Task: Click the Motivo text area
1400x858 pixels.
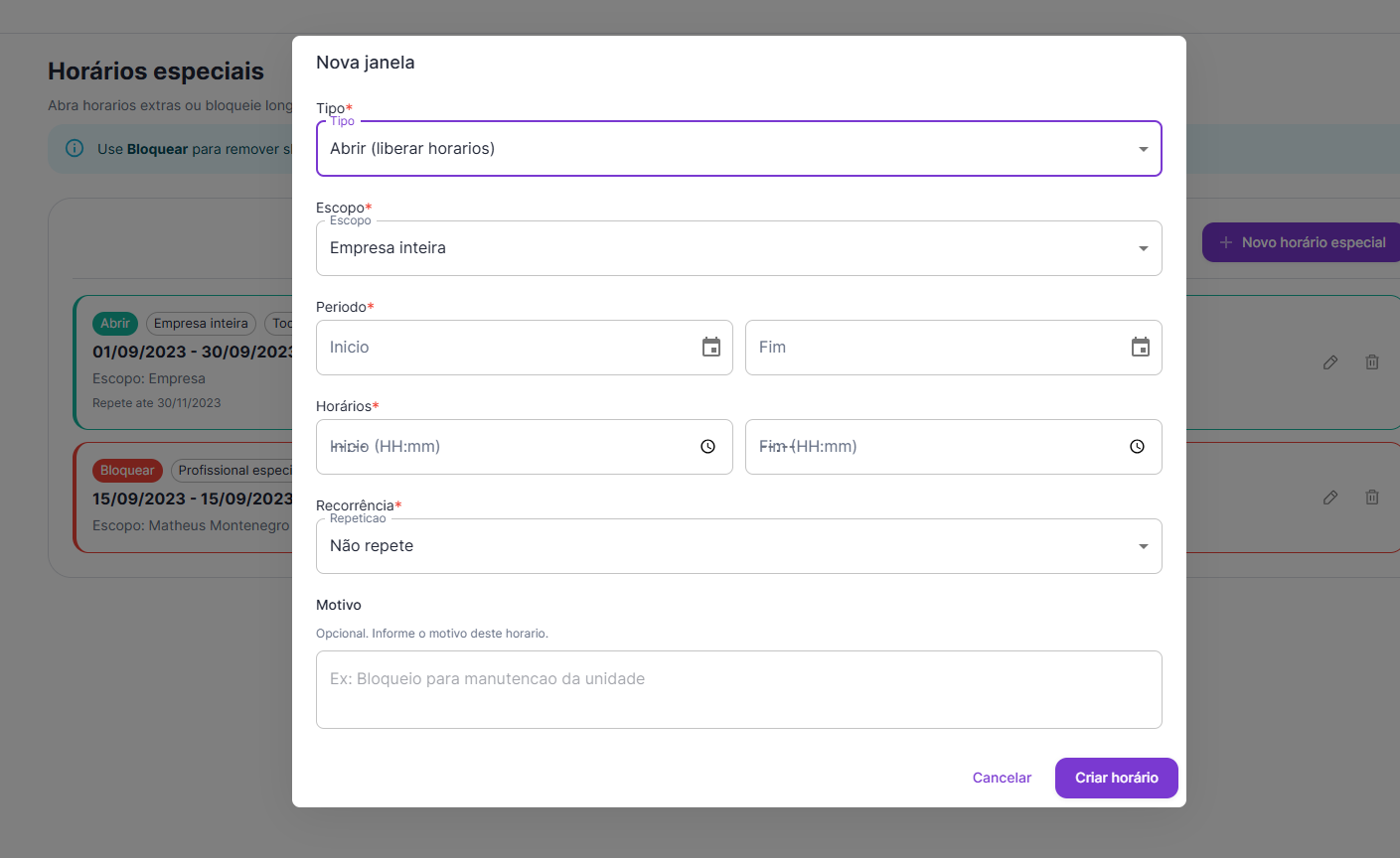Action: 739,689
